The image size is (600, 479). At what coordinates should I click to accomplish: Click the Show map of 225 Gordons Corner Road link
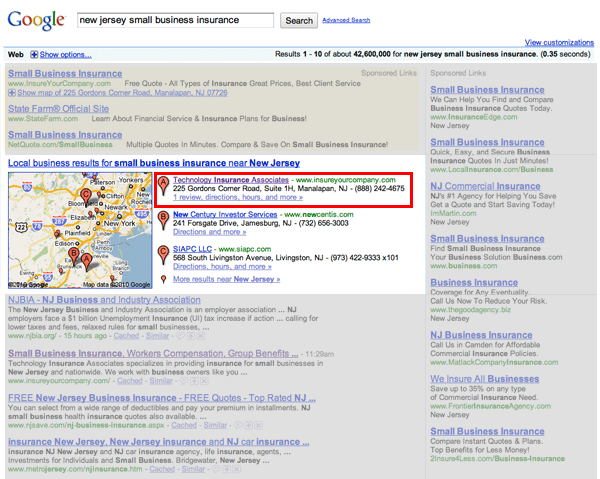[122, 93]
